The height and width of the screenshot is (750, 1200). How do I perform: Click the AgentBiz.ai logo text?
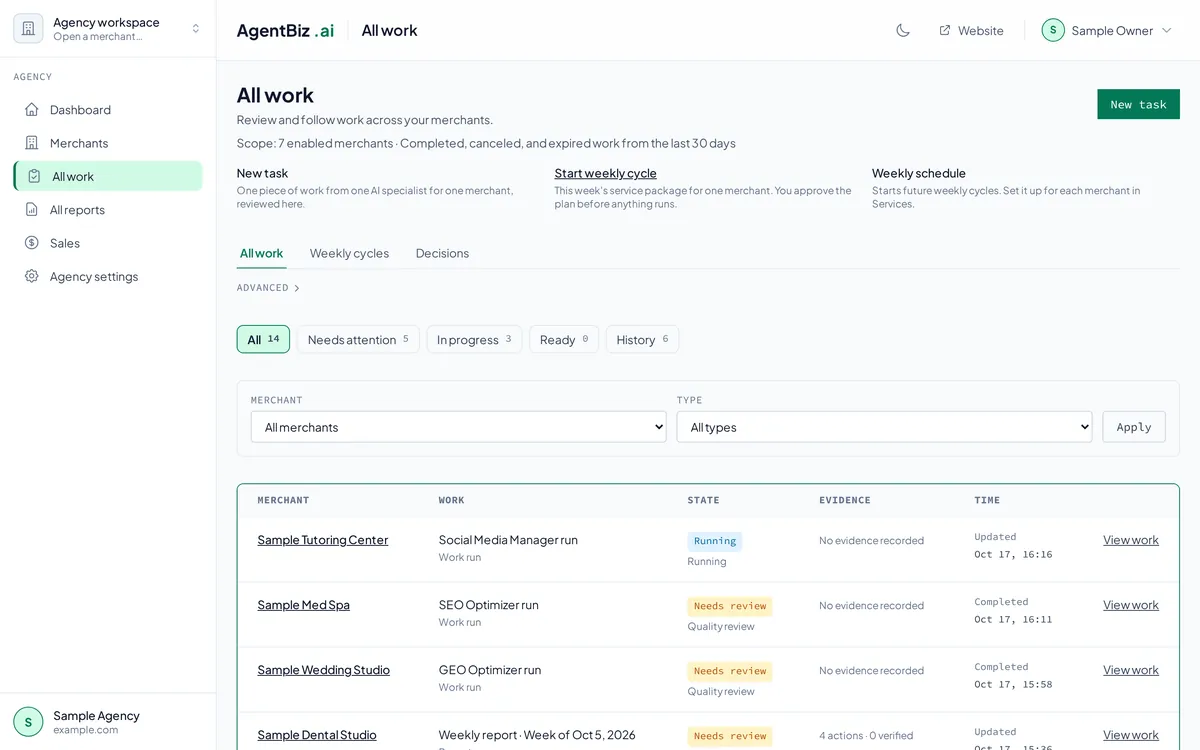[x=285, y=30]
